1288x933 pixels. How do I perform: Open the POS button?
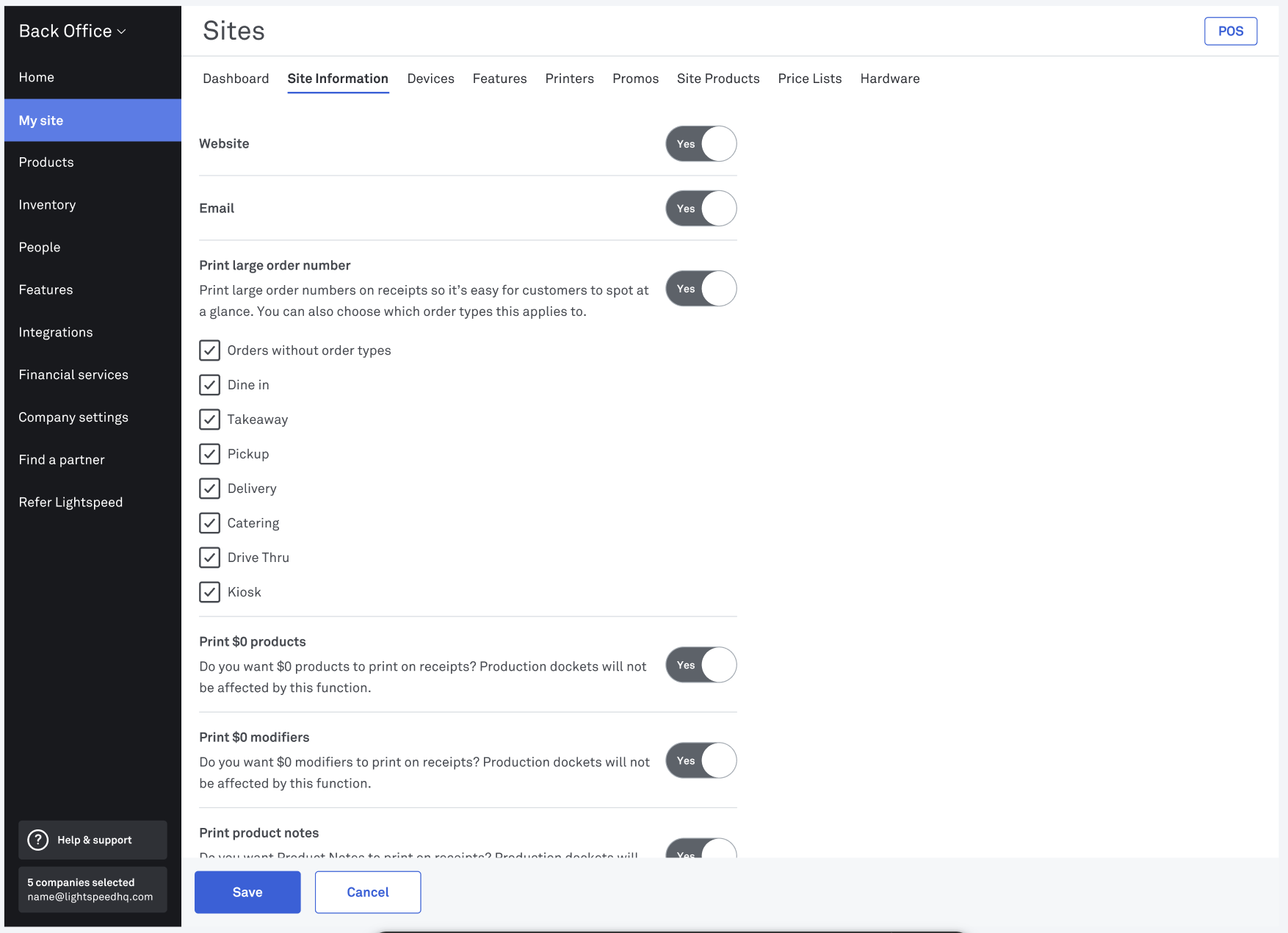tap(1231, 31)
